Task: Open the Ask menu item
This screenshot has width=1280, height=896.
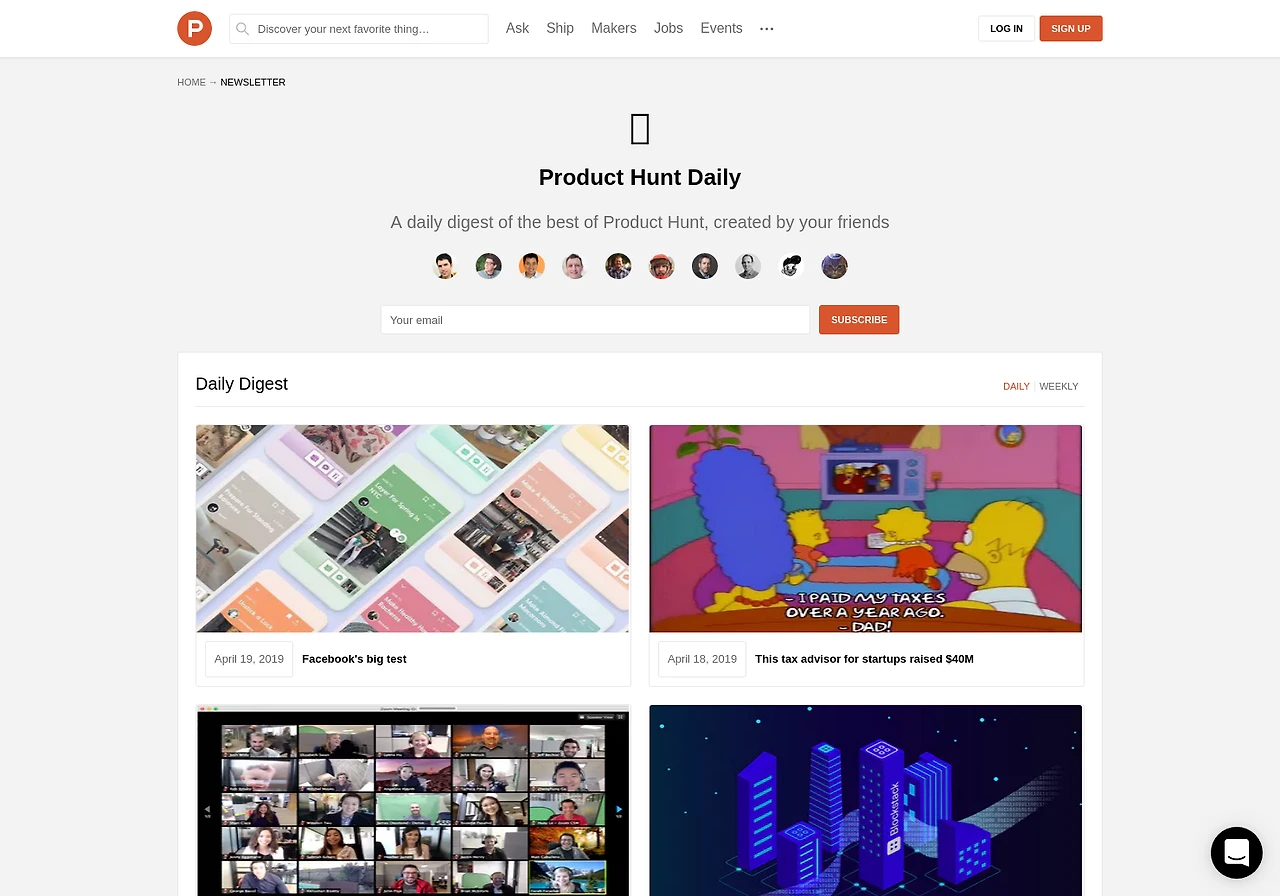Action: pos(517,28)
